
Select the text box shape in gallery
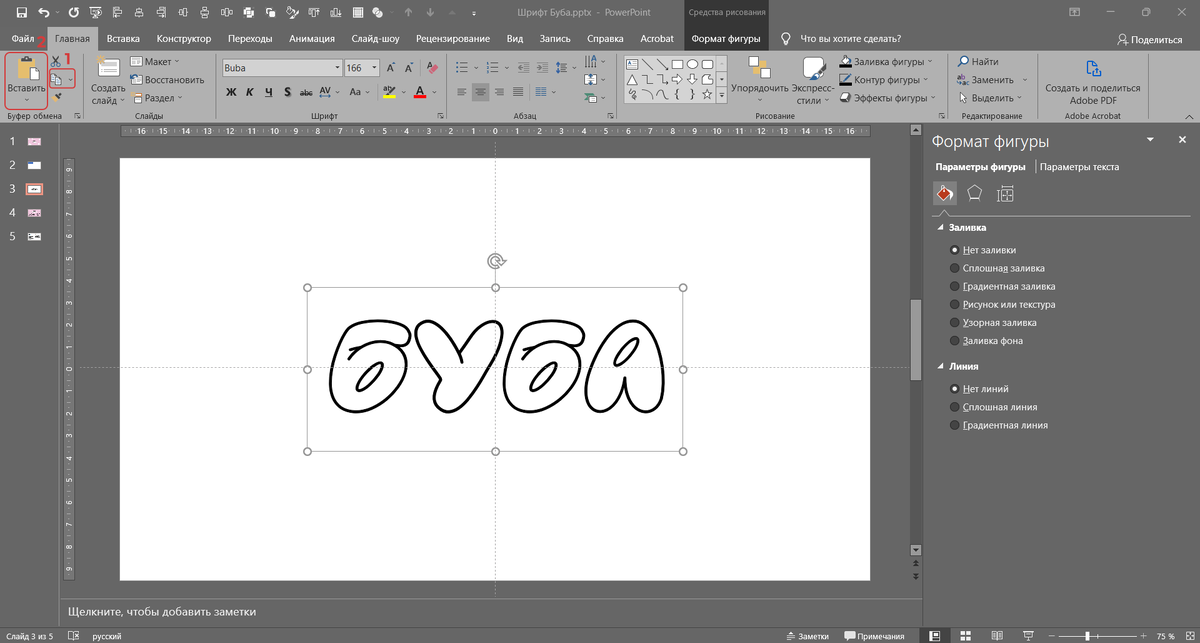pos(632,64)
